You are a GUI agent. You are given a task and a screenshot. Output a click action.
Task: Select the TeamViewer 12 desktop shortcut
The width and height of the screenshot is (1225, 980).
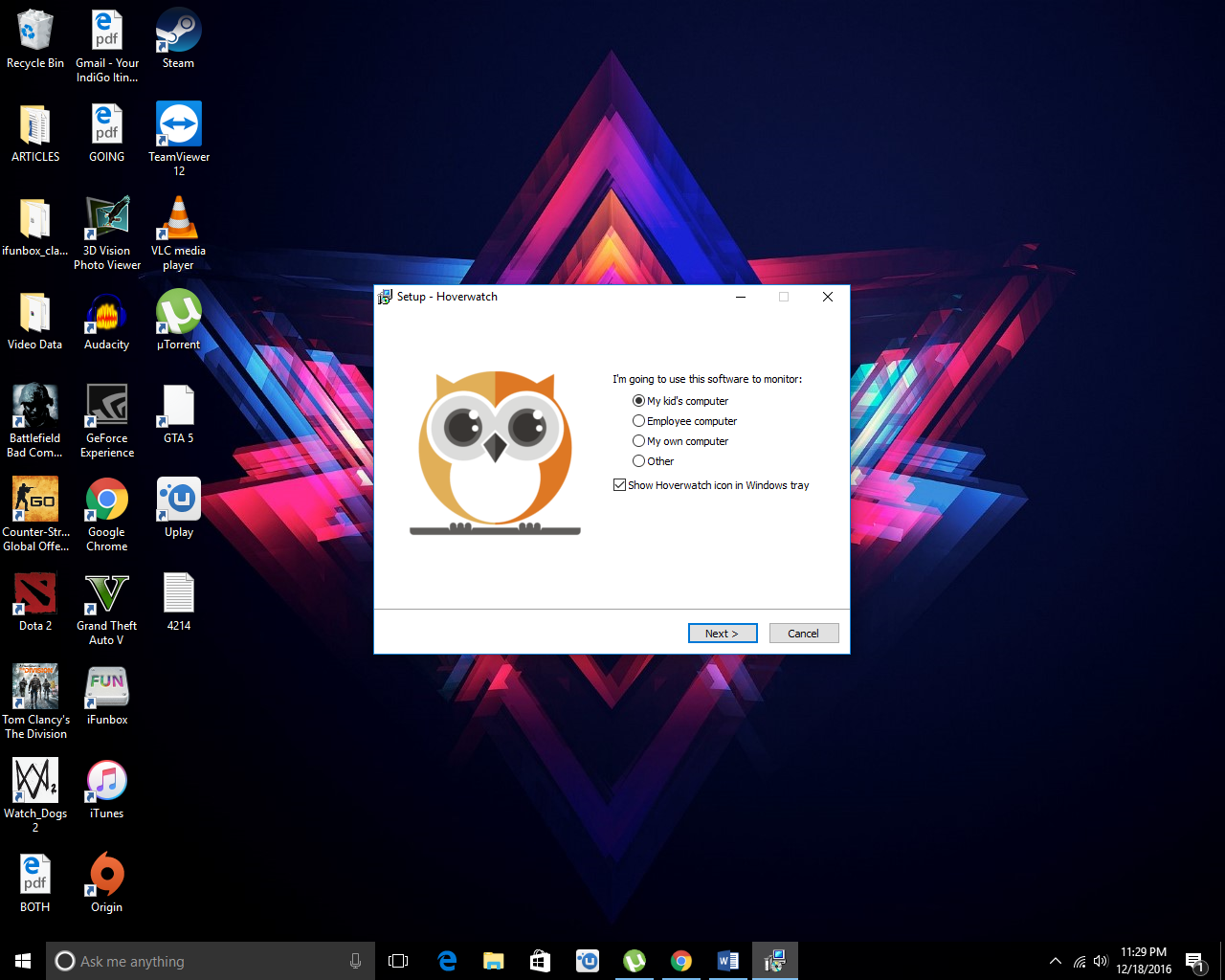(x=179, y=140)
